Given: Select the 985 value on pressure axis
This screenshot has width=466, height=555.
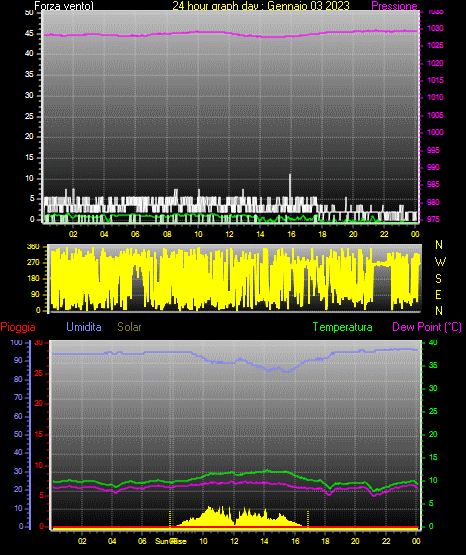Looking at the screenshot, I should tap(433, 184).
